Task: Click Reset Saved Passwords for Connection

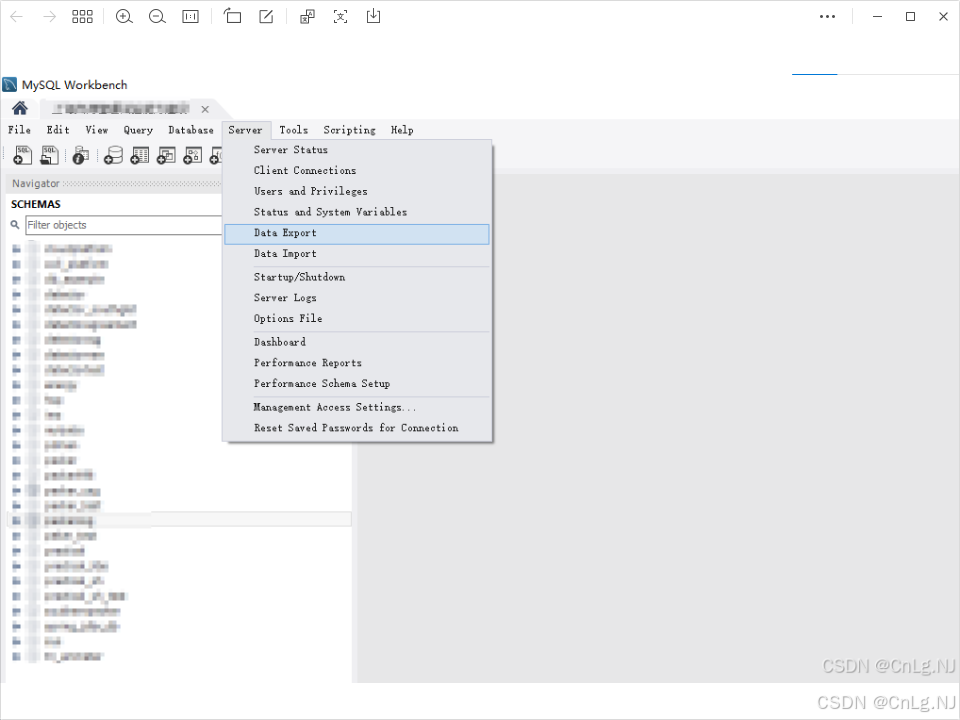Action: [356, 427]
